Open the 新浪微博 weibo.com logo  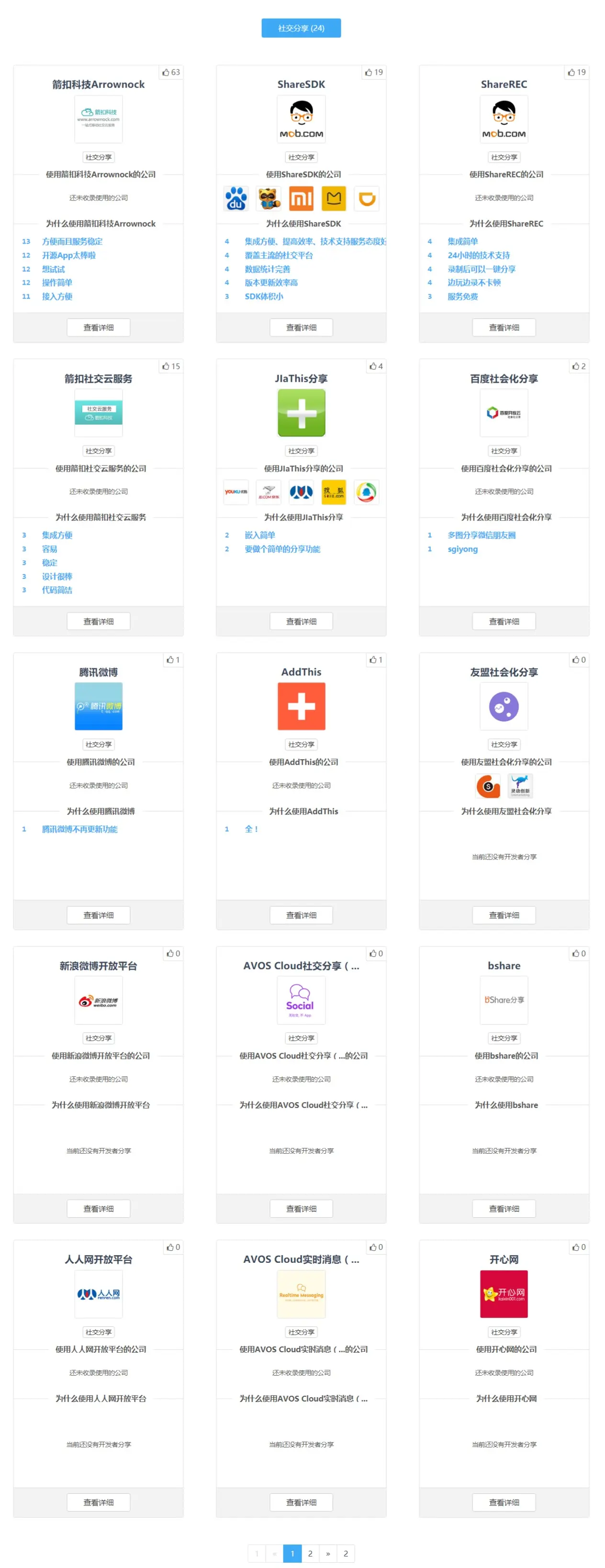pyautogui.click(x=99, y=1000)
